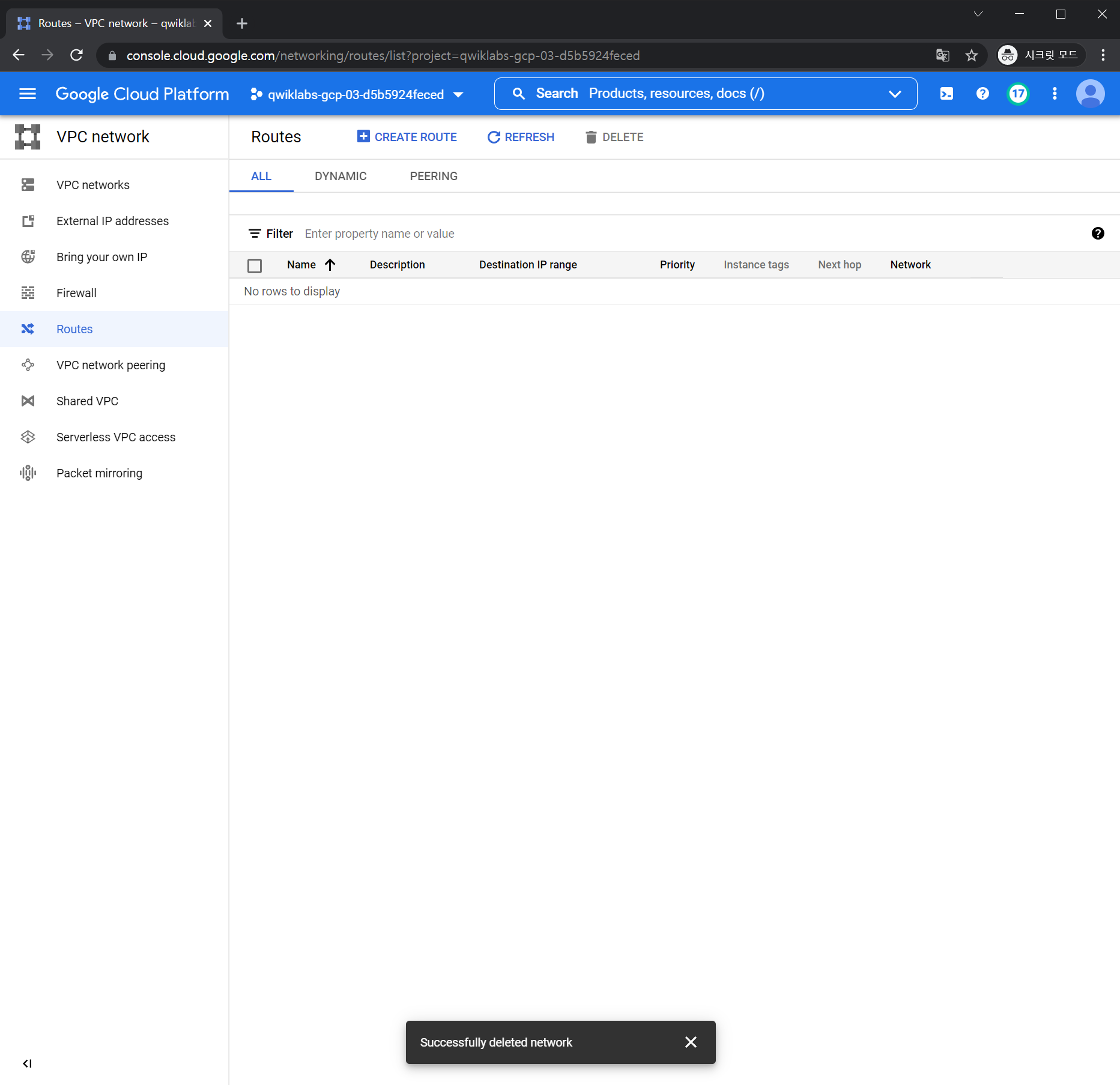Sort by Name column arrow

click(x=330, y=265)
